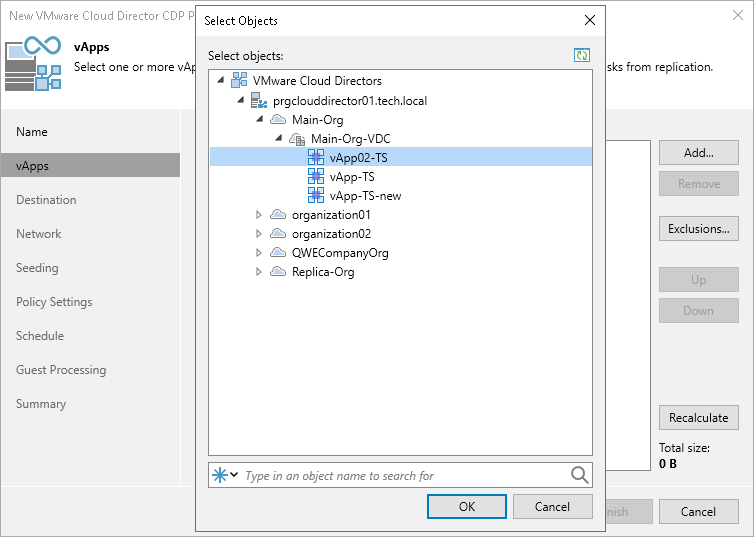Select the Main-Org-VDC label
Viewport: 754px width, 537px height.
pyautogui.click(x=351, y=139)
